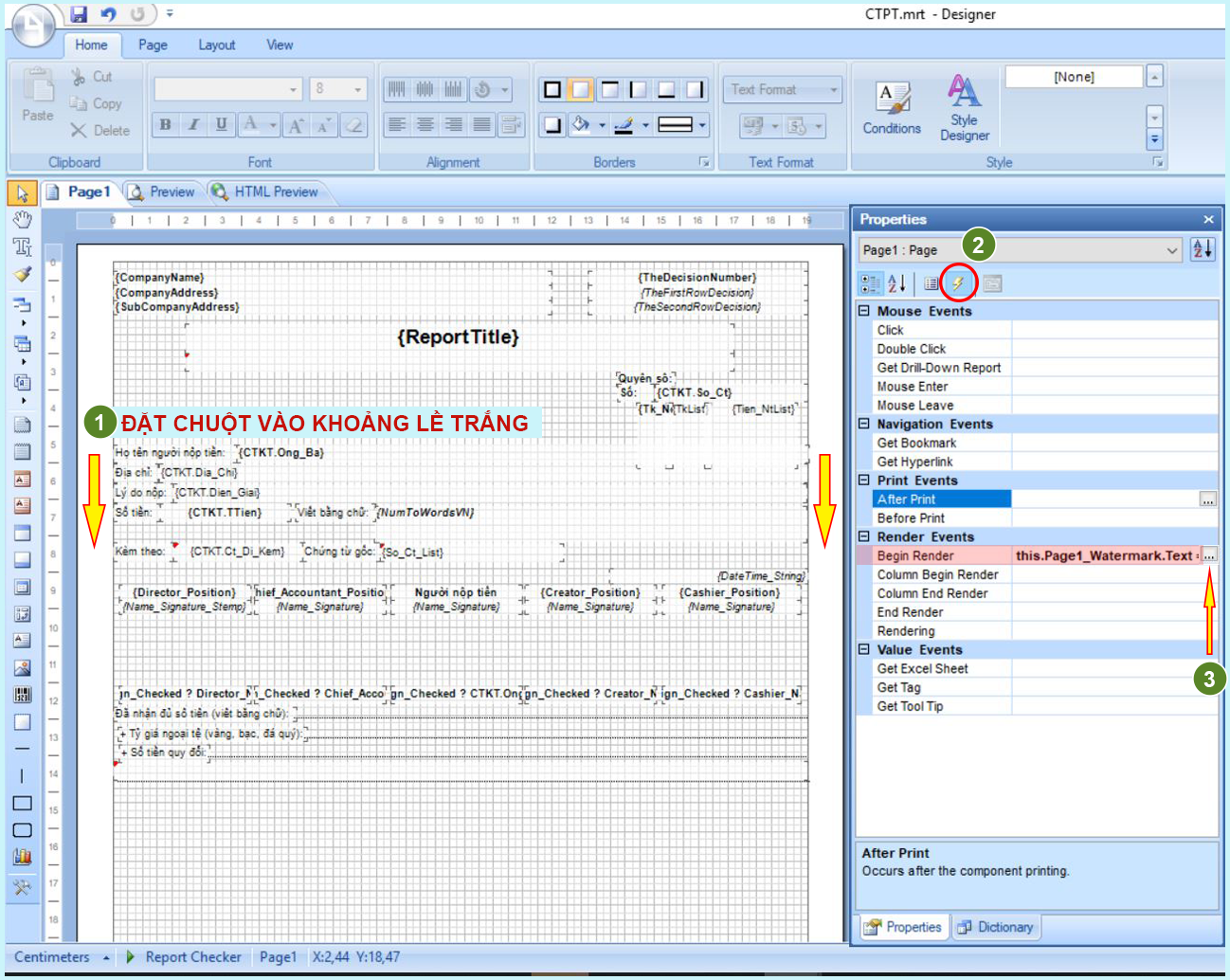Collapse the Navigation Events category
This screenshot has width=1230, height=980.
(x=864, y=424)
